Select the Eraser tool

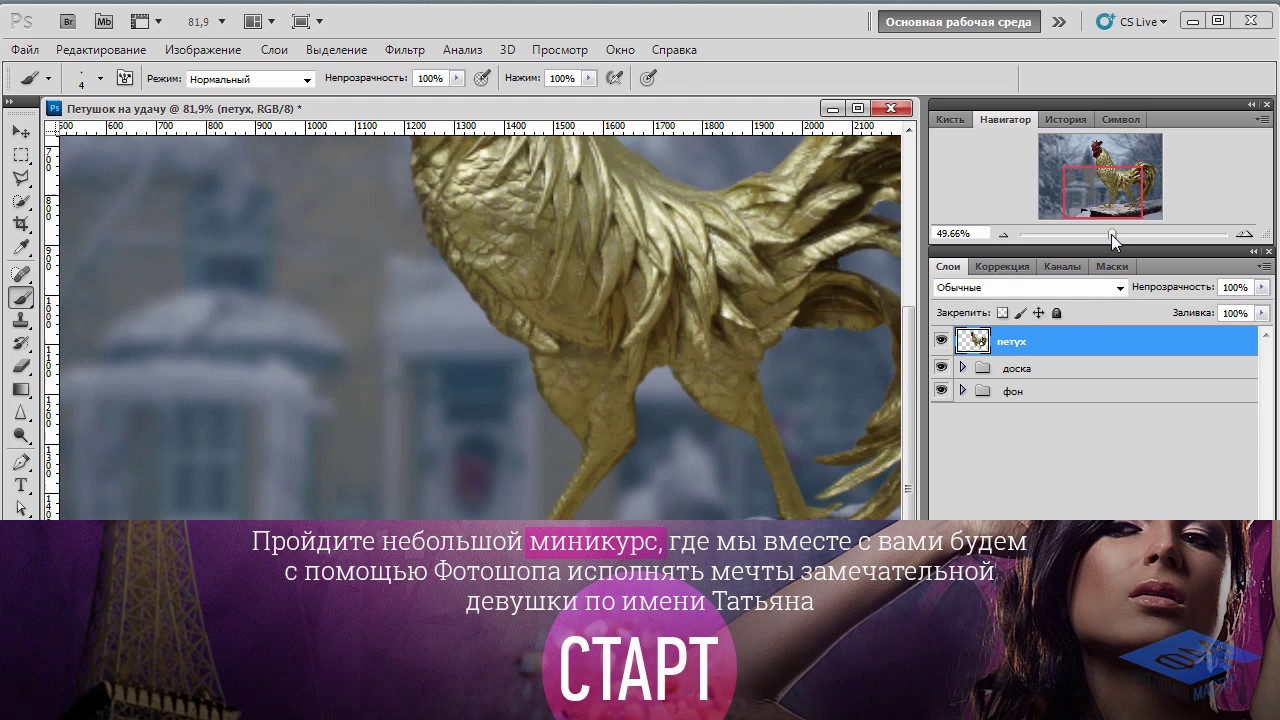pos(21,366)
